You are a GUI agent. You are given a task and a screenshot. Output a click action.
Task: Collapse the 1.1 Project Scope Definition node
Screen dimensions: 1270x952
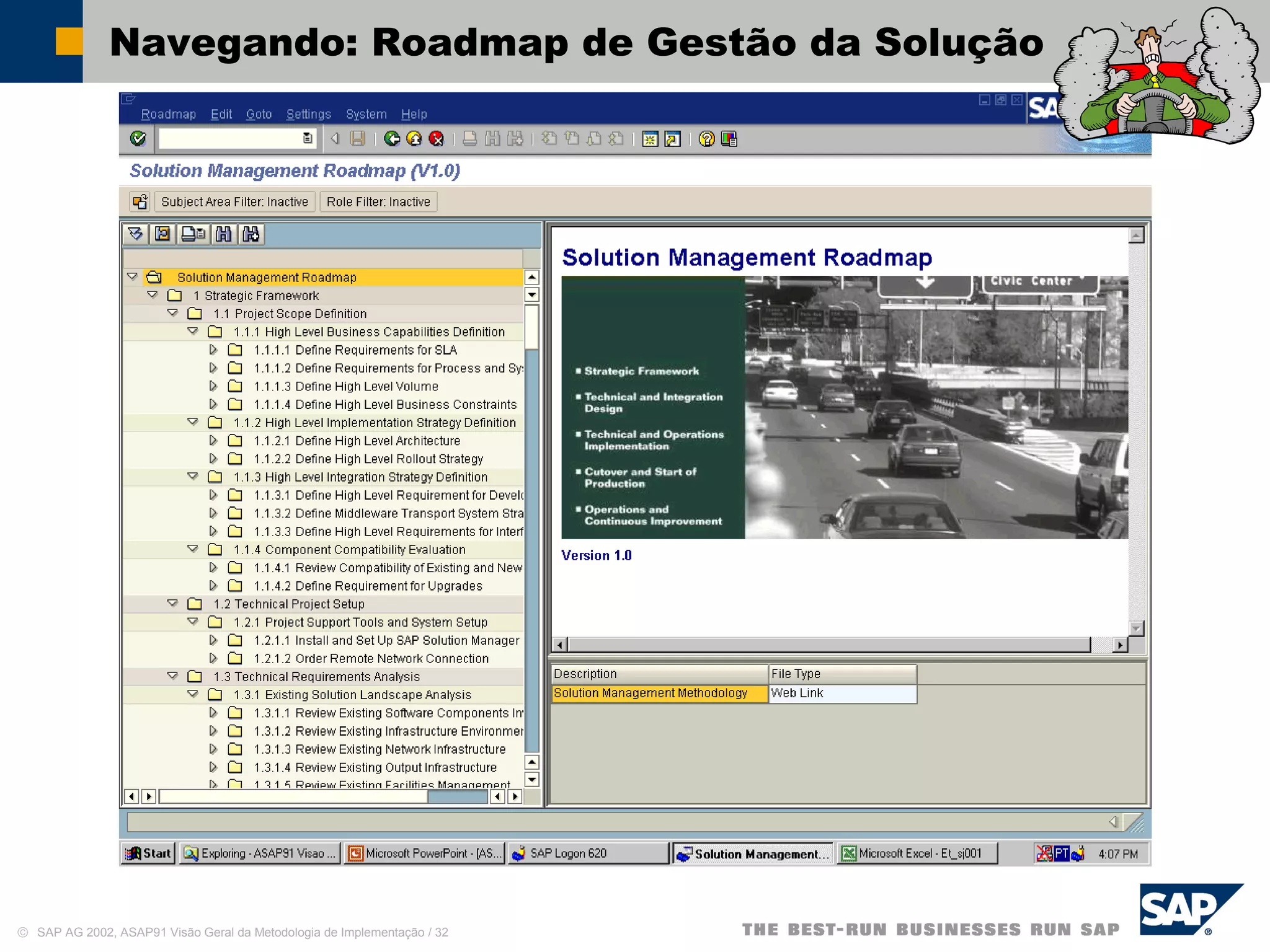(x=173, y=313)
